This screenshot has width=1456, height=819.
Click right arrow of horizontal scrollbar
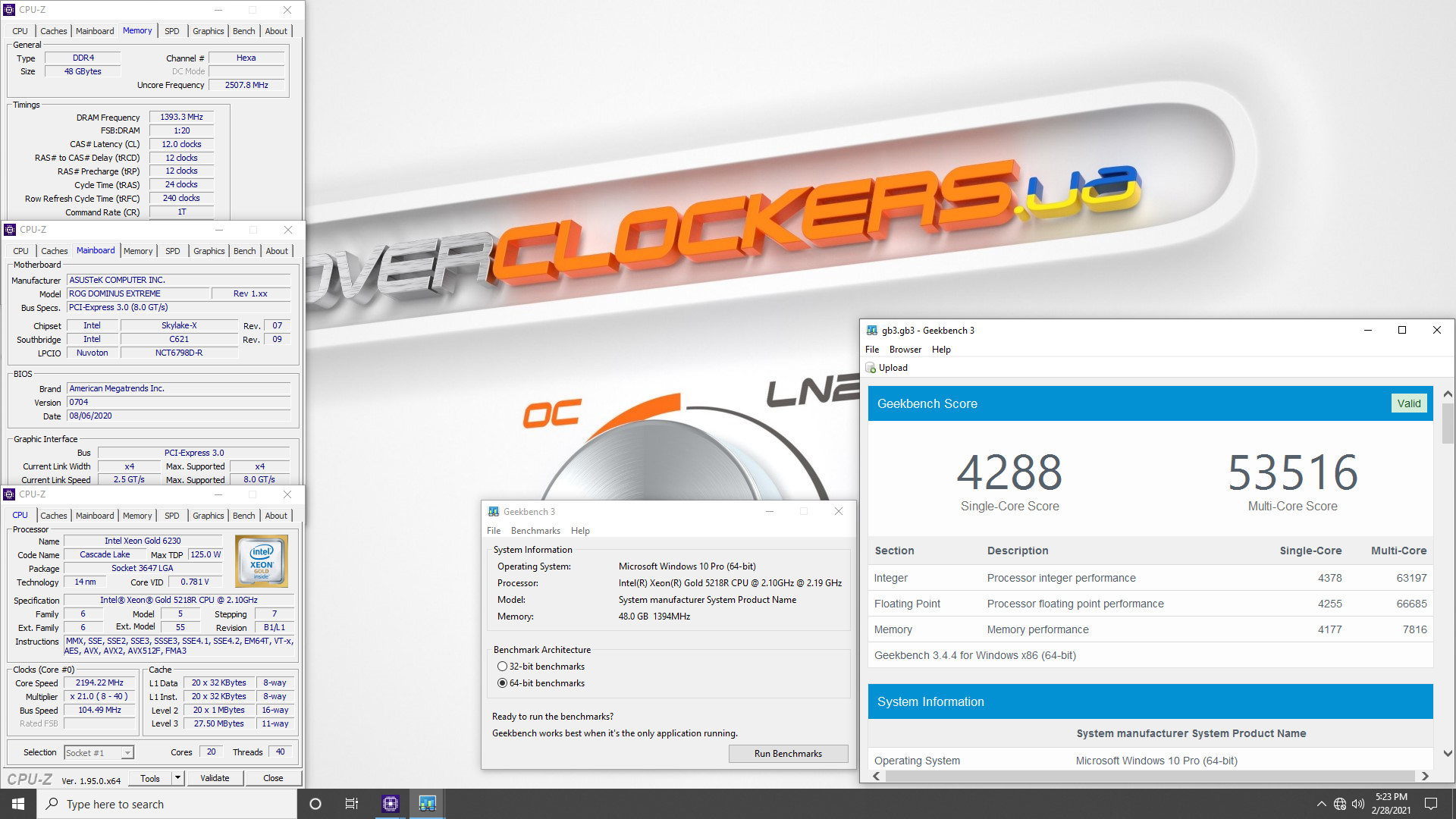[x=1425, y=776]
